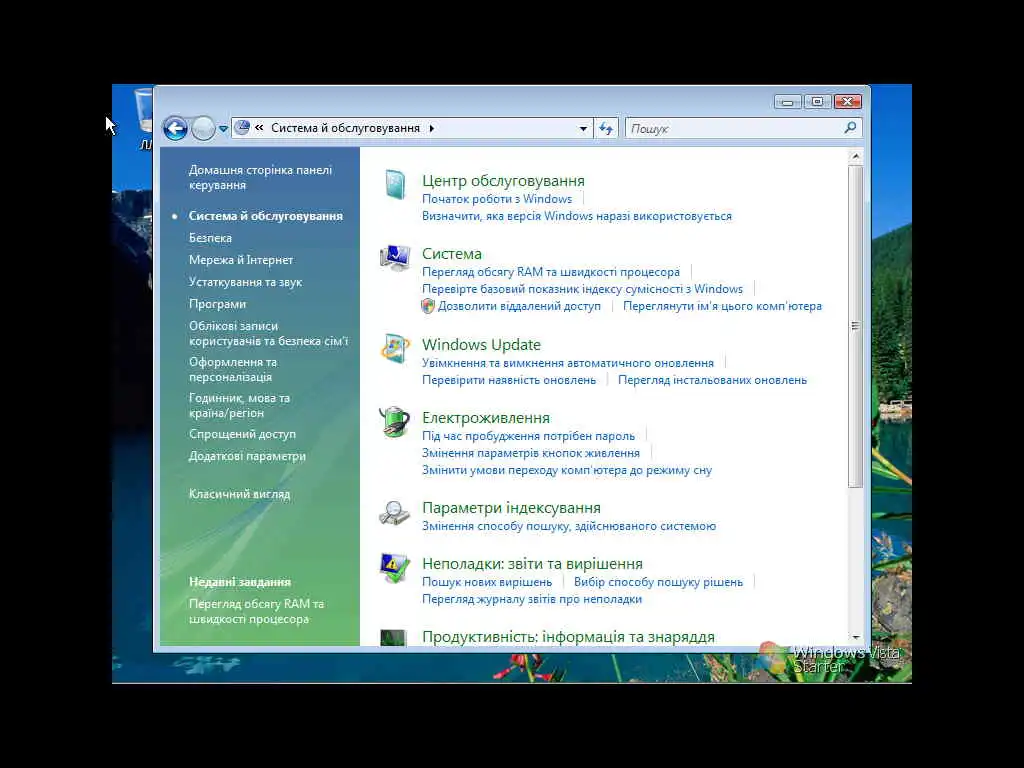Click 'Змінити умови переходу комп'ютера до режиму сну'
Screen dimensions: 1024x768
tap(567, 470)
